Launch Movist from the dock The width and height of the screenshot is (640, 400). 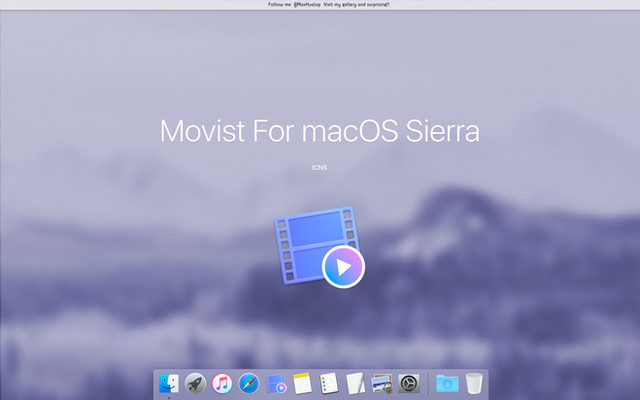coord(276,384)
